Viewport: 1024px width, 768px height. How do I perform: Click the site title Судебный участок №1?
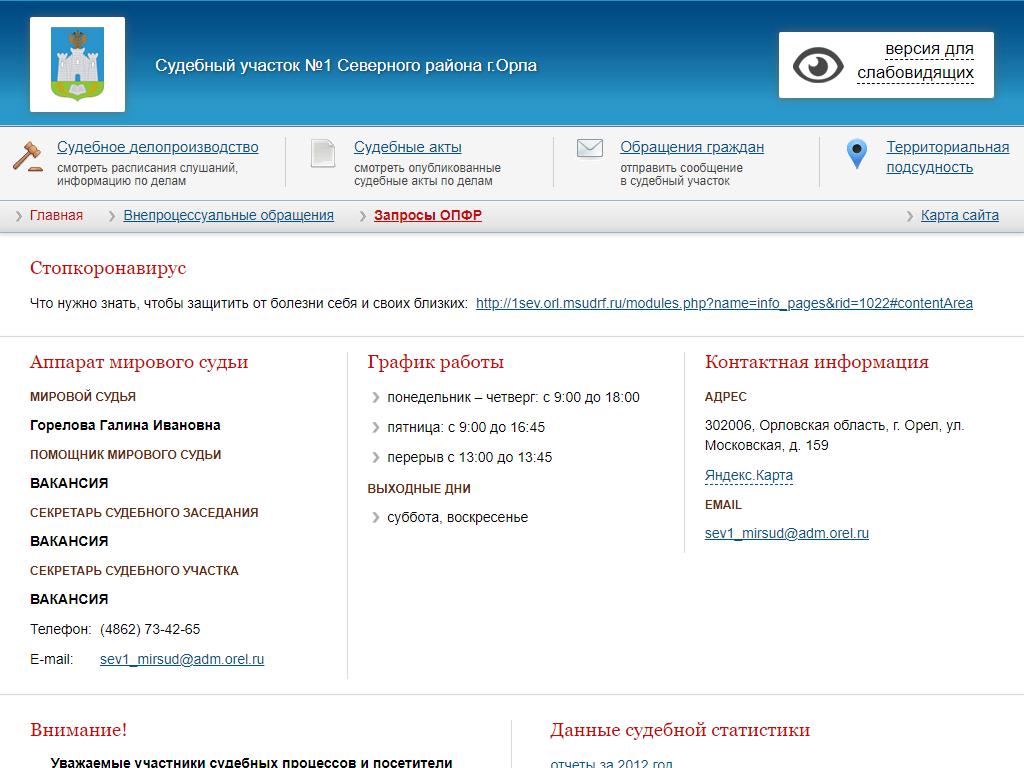(346, 65)
